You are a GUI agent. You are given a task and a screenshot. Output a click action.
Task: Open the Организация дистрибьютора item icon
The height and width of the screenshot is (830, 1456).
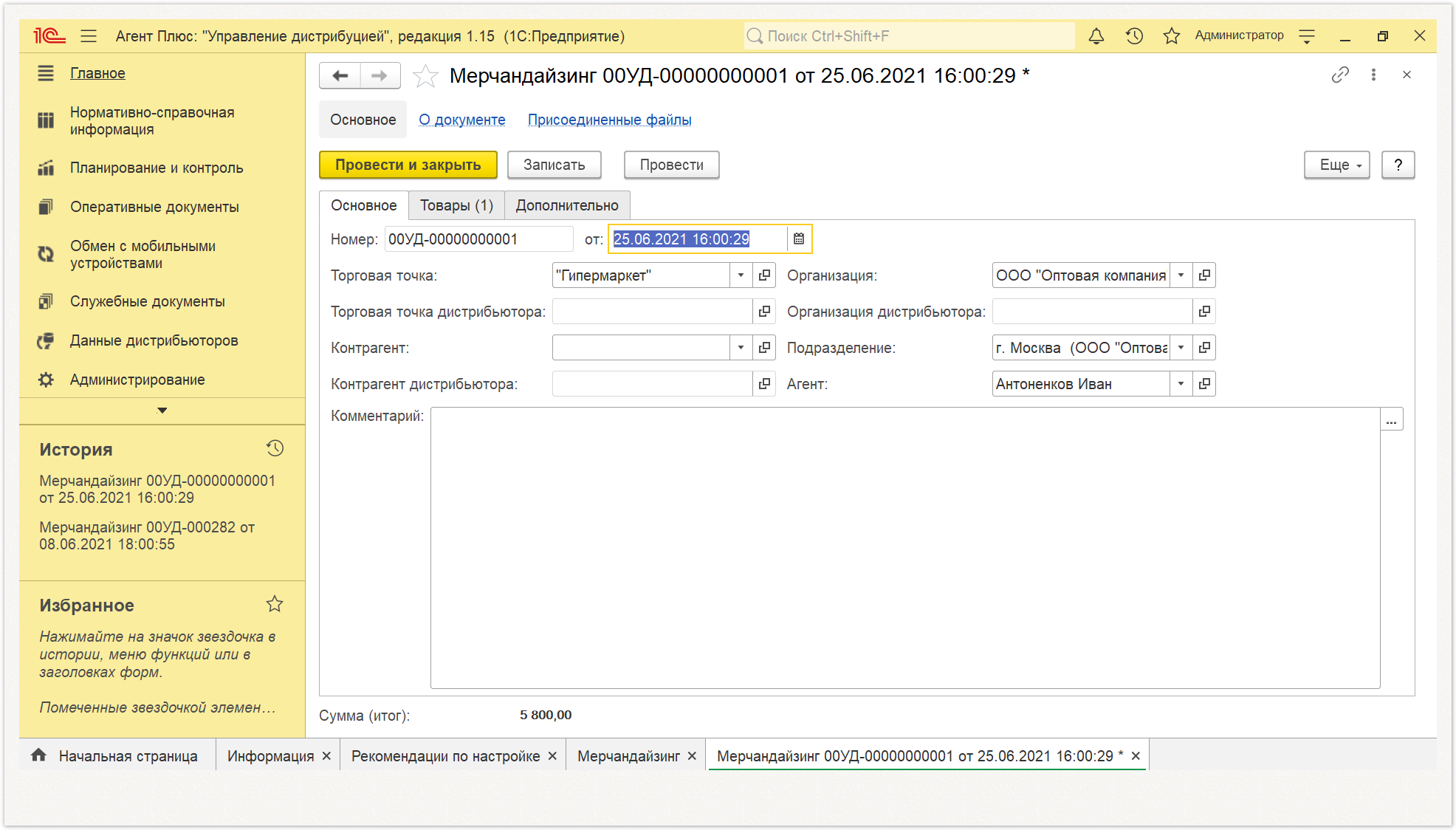click(1204, 311)
